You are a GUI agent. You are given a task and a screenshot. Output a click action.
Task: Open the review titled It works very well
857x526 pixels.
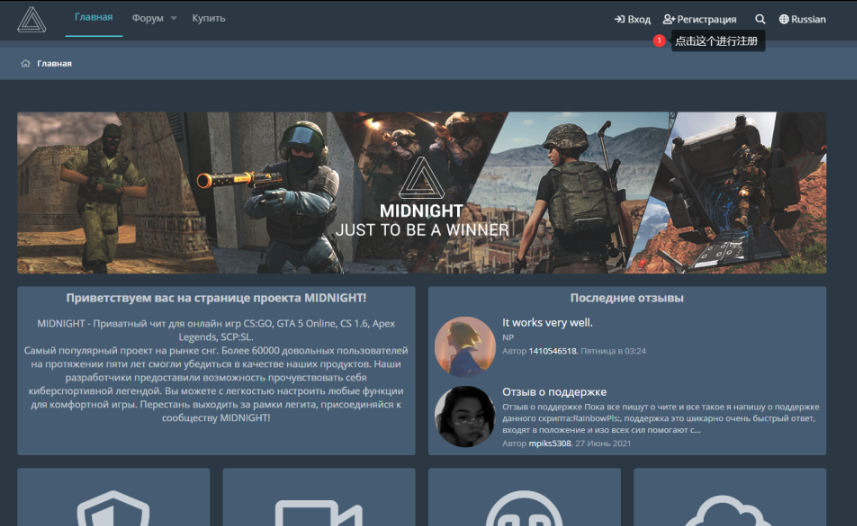tap(547, 323)
